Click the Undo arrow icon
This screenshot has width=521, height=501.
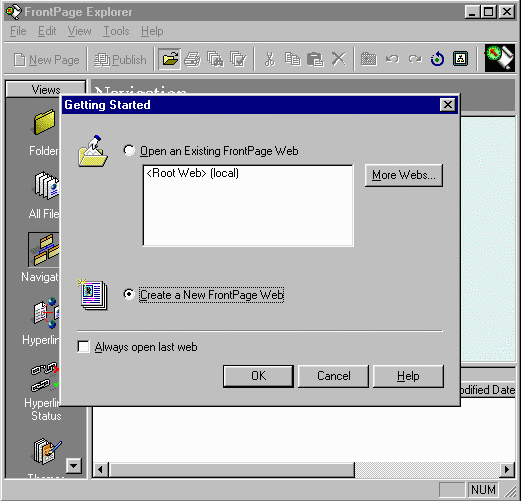coord(392,60)
